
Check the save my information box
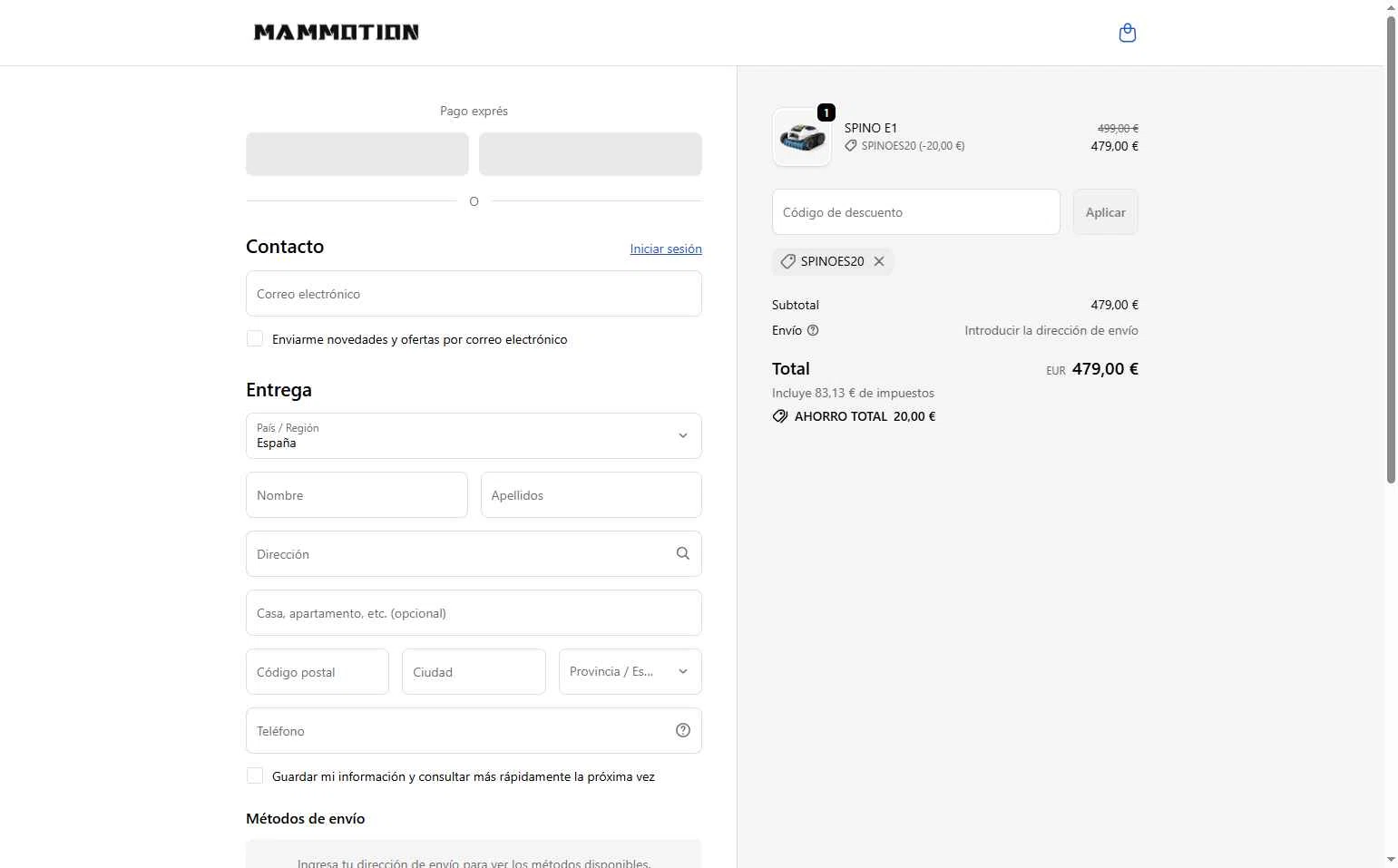pyautogui.click(x=255, y=775)
